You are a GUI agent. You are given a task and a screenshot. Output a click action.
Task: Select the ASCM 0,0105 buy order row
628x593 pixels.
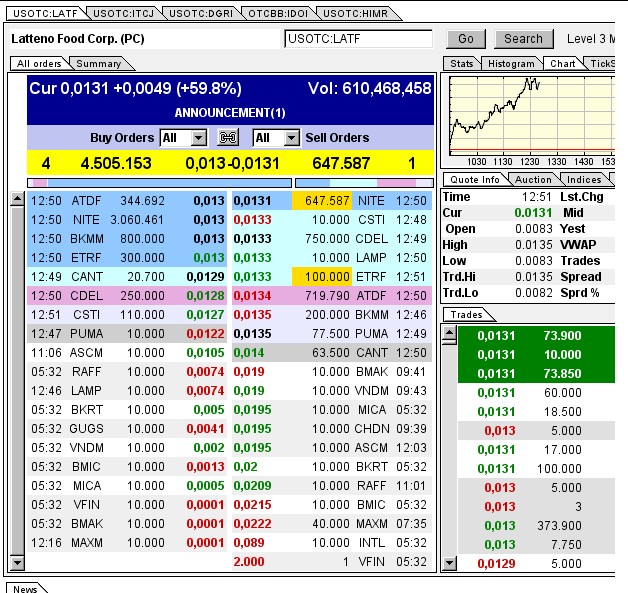[127, 353]
